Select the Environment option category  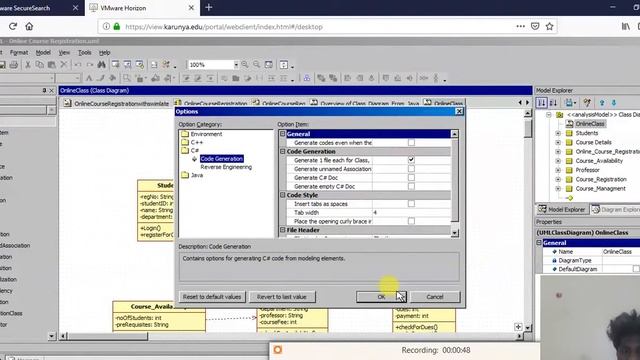tap(207, 134)
